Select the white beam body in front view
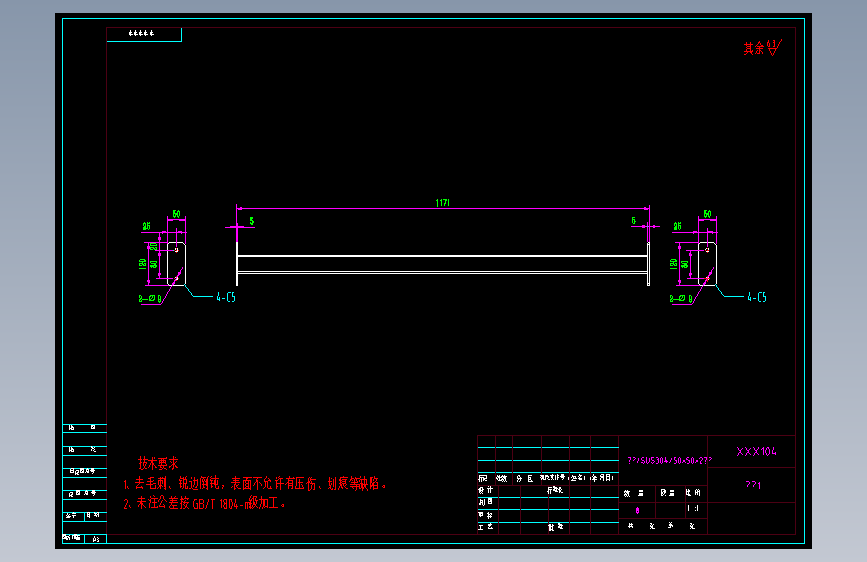Viewport: 867px width, 562px height. 442,264
